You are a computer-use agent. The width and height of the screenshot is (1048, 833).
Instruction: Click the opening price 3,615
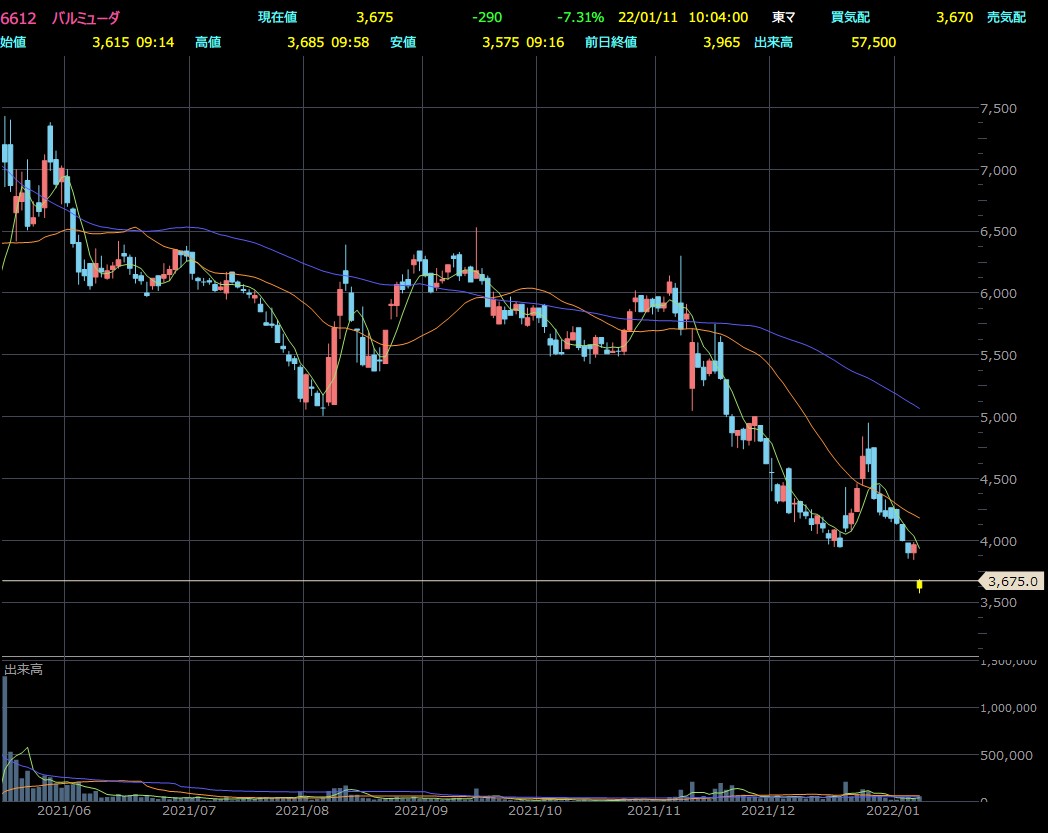point(110,42)
